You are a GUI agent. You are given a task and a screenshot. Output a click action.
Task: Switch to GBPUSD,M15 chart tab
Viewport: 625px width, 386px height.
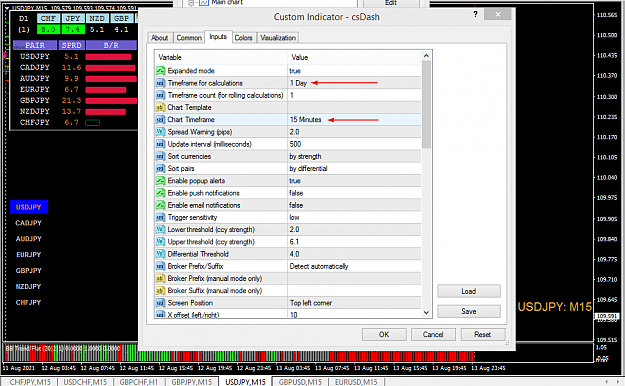[x=300, y=382]
